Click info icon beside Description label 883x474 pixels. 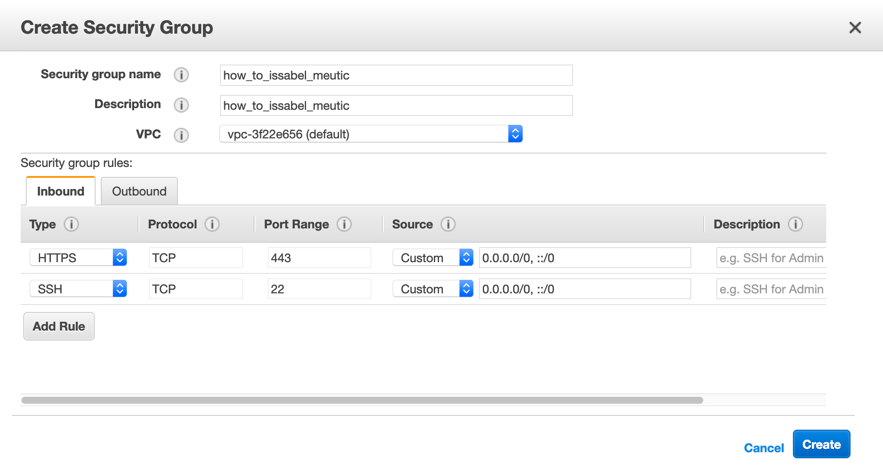pyautogui.click(x=181, y=105)
